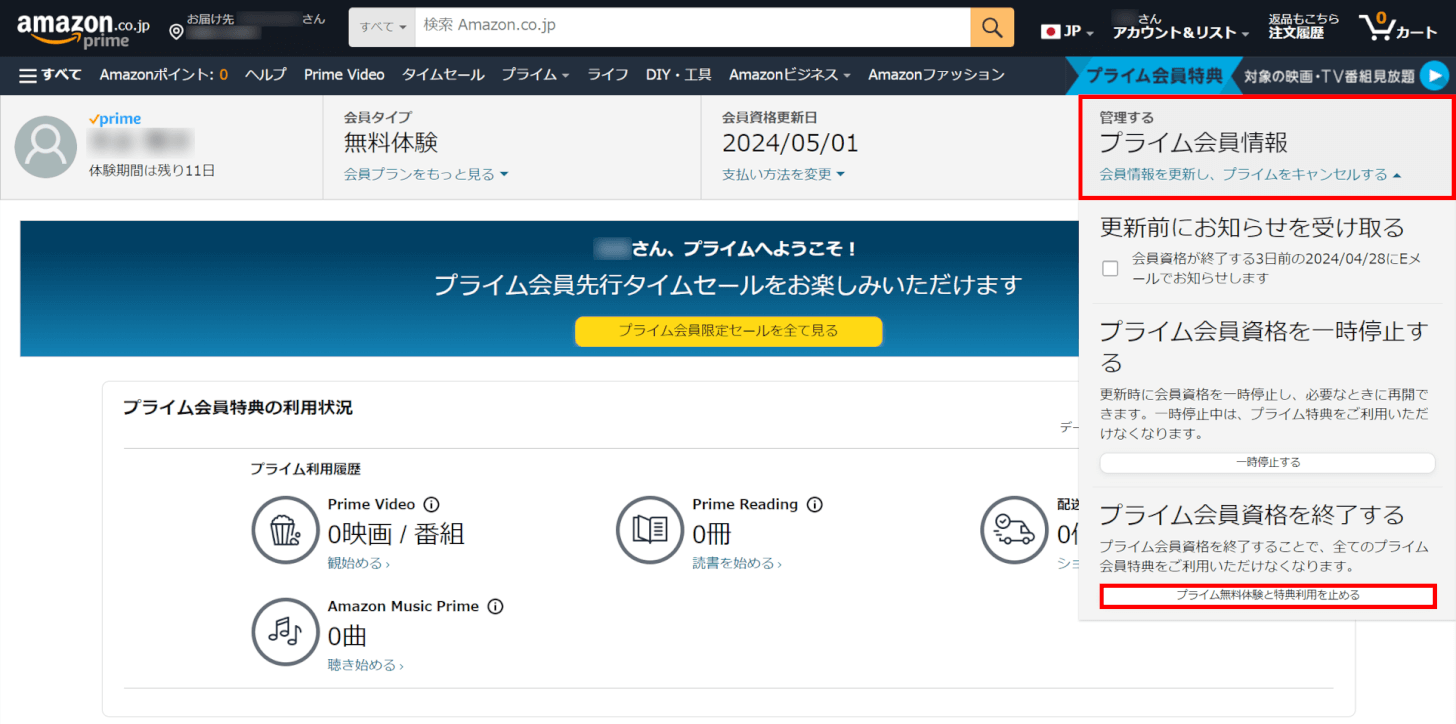Click the orange magnifier search button
Screen dimensions: 1456x724
tap(992, 27)
